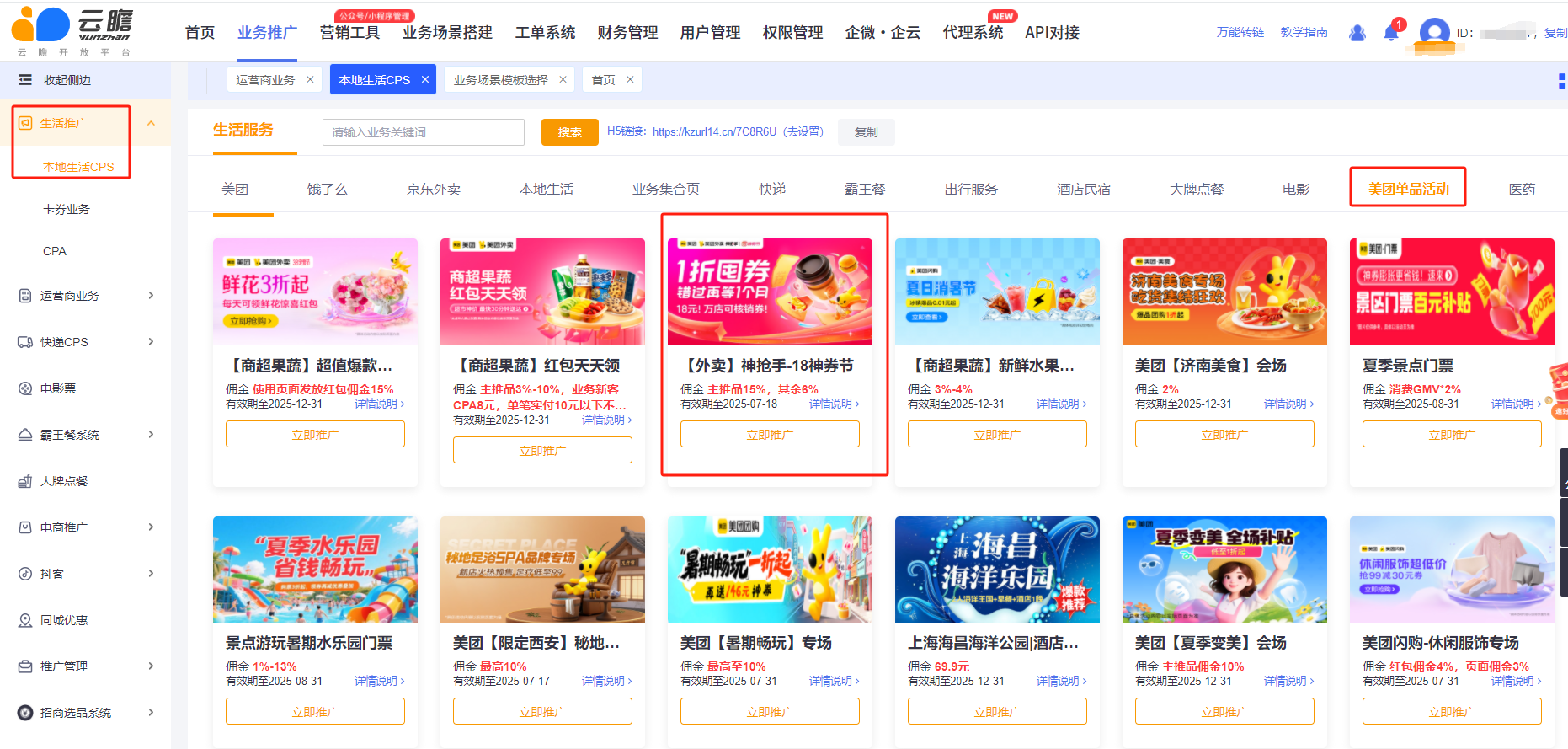Switch to the 美团单品活动 category tab
The height and width of the screenshot is (749, 1568).
[1408, 189]
